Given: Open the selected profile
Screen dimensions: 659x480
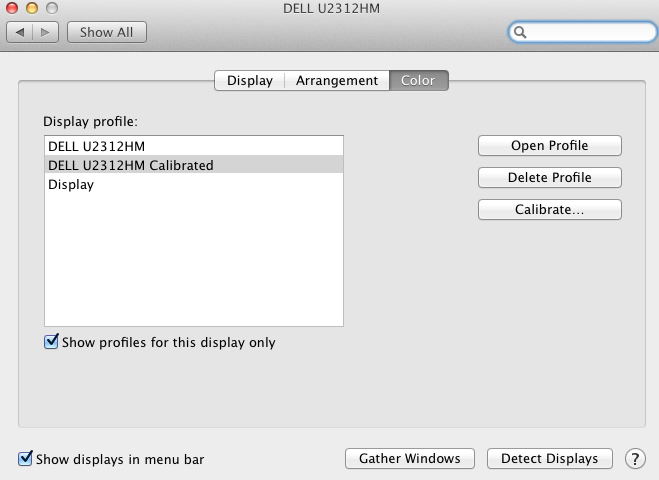Looking at the screenshot, I should 550,145.
